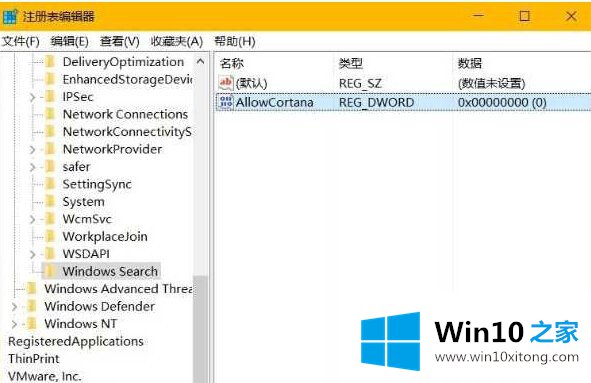Click the AllowCortana DWORD value icon
The width and height of the screenshot is (591, 383).
coord(226,102)
